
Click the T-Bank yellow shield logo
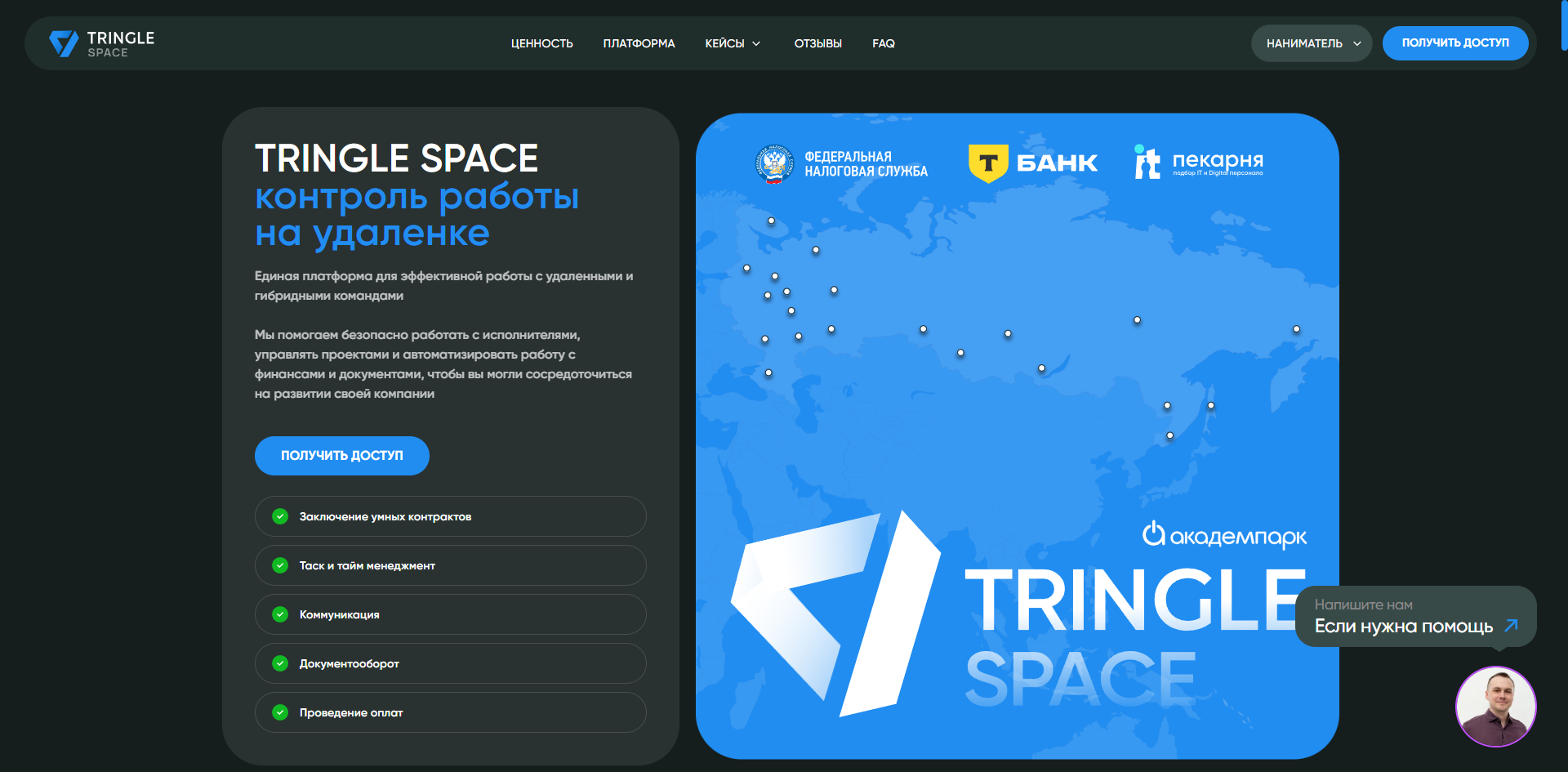[x=988, y=163]
